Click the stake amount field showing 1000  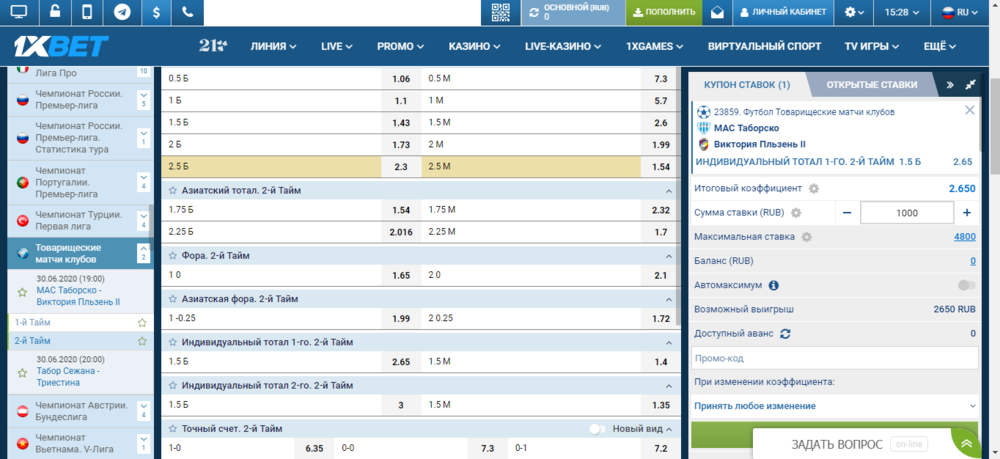point(907,213)
